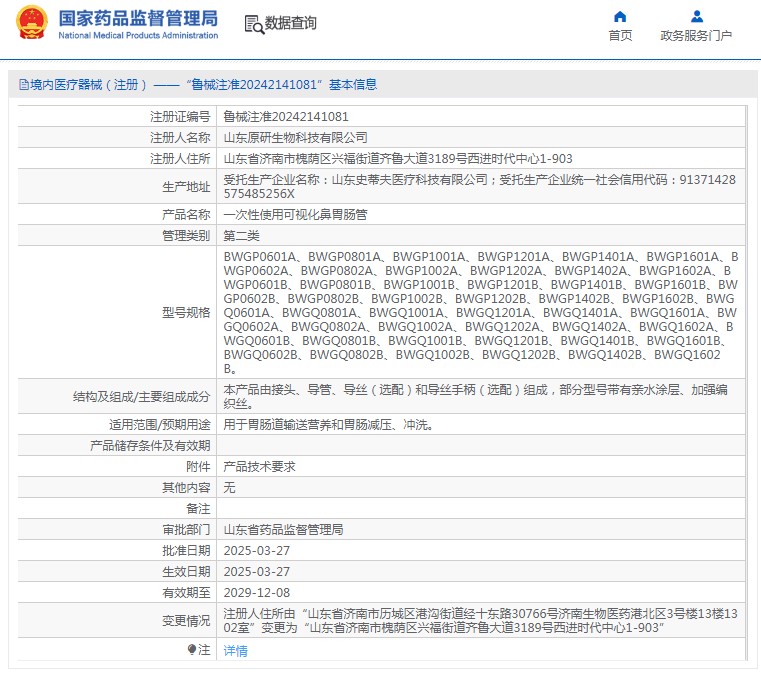Screen dimensions: 761x676
Task: Click the 变更情况 row label
Action: click(x=186, y=621)
